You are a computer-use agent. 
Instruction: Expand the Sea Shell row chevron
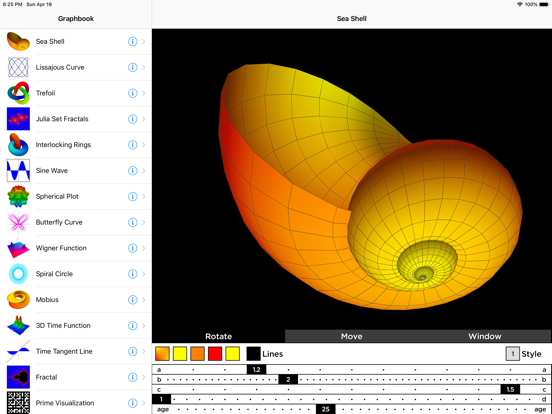144,42
